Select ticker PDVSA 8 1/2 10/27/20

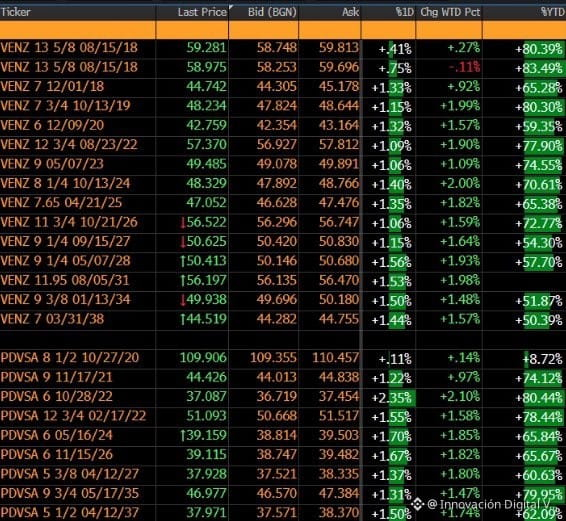tap(70, 358)
